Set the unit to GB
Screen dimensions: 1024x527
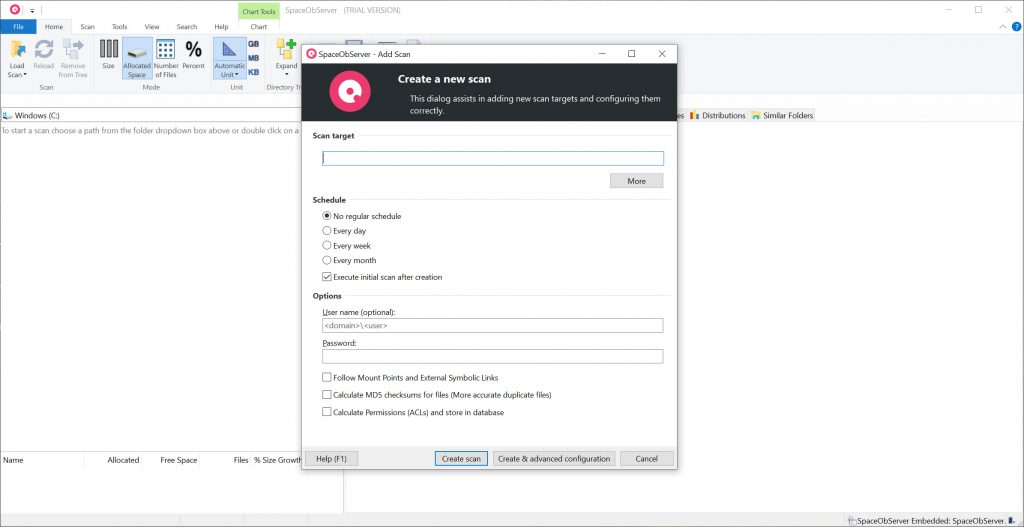tap(253, 44)
